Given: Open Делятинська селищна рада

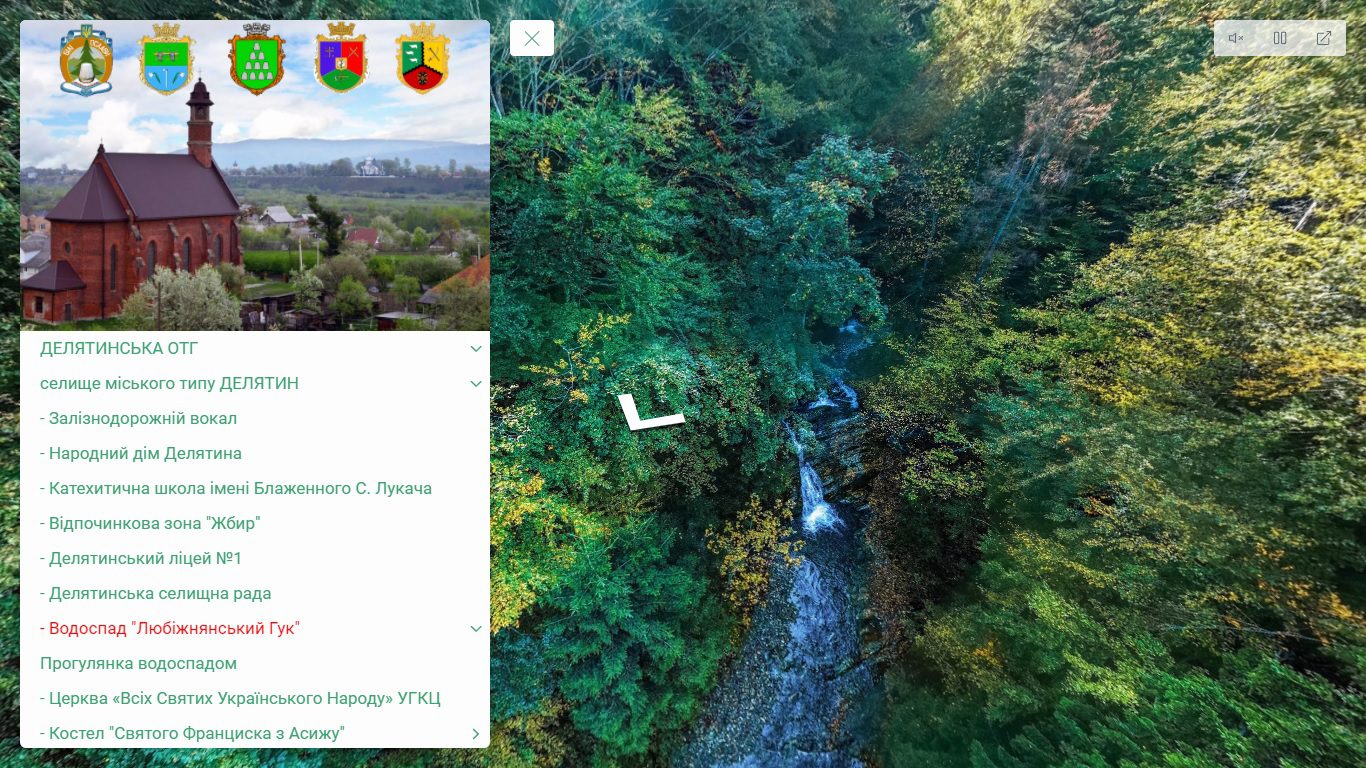Looking at the screenshot, I should (x=156, y=594).
